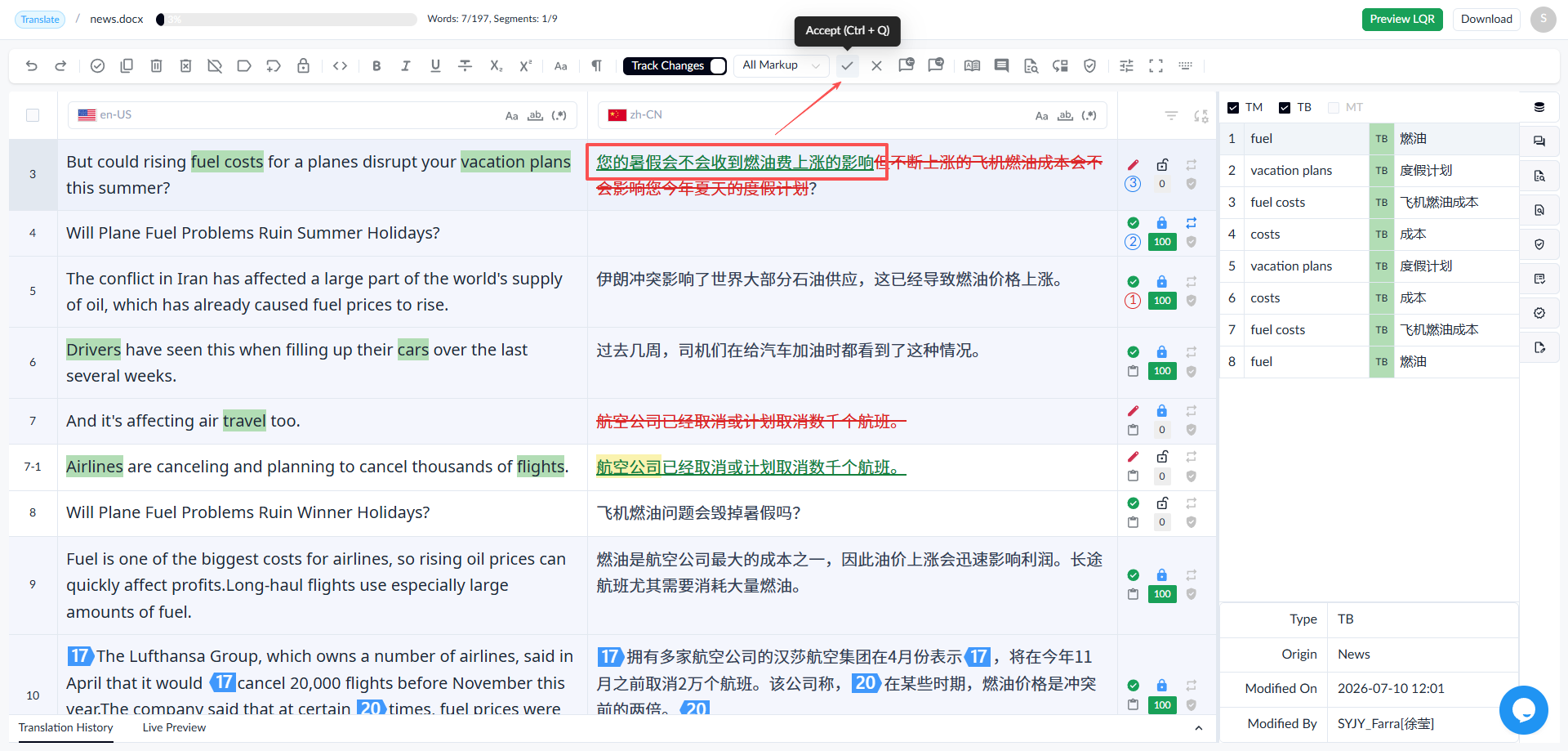Switch to the Live Preview tab
This screenshot has width=1568, height=751.
coord(174,728)
